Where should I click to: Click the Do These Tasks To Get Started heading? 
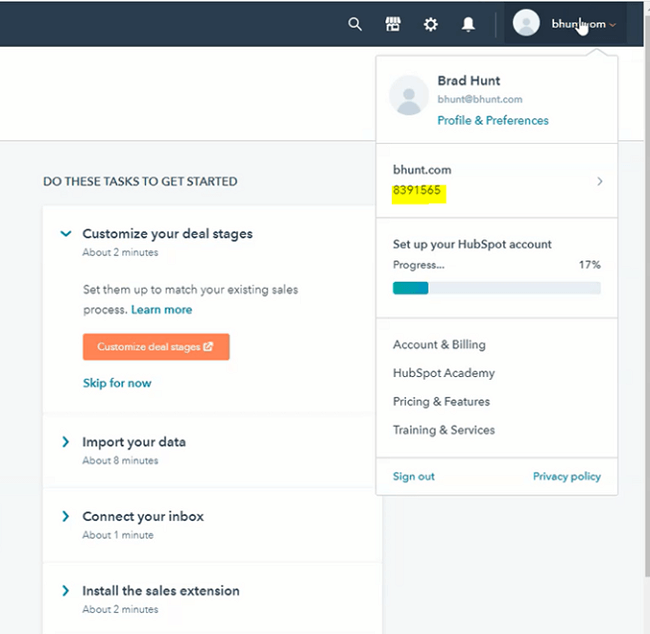click(140, 181)
